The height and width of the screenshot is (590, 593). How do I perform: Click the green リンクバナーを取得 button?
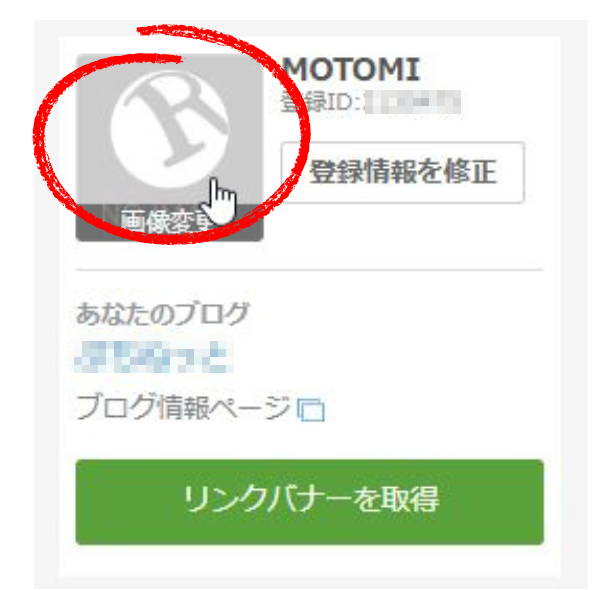310,502
